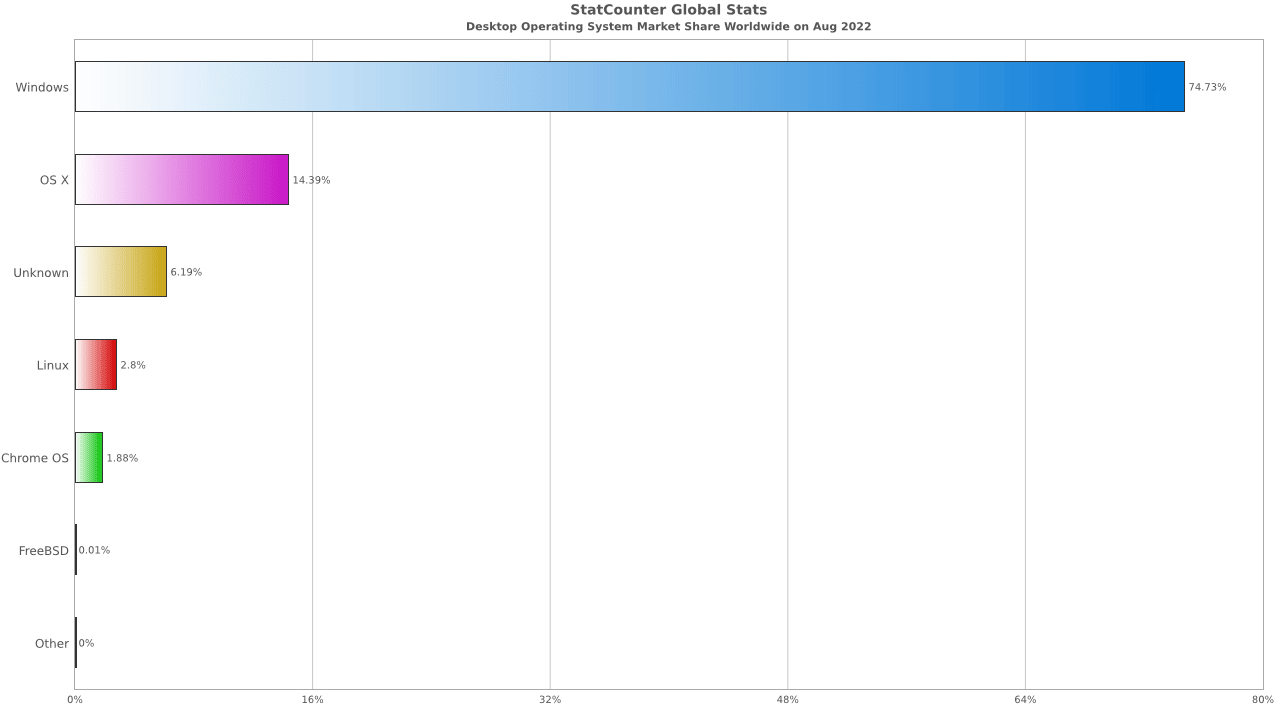Click the 6.19% value label
Image resolution: width=1280 pixels, height=720 pixels.
(186, 272)
